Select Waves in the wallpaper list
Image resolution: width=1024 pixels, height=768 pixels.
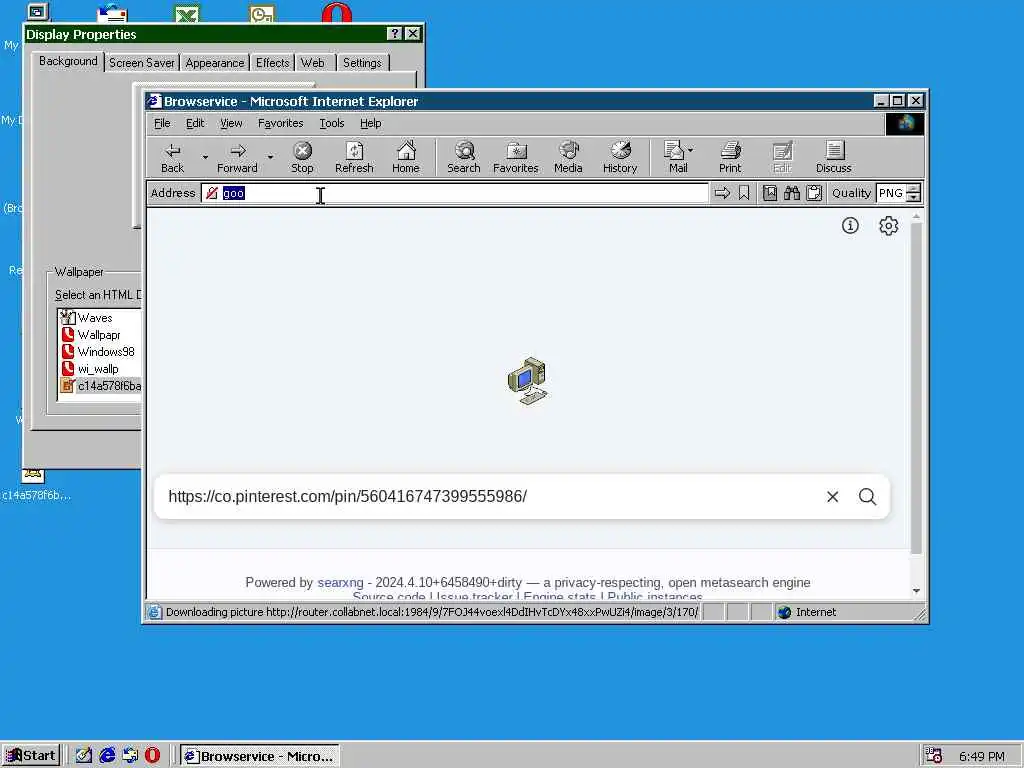tap(95, 318)
